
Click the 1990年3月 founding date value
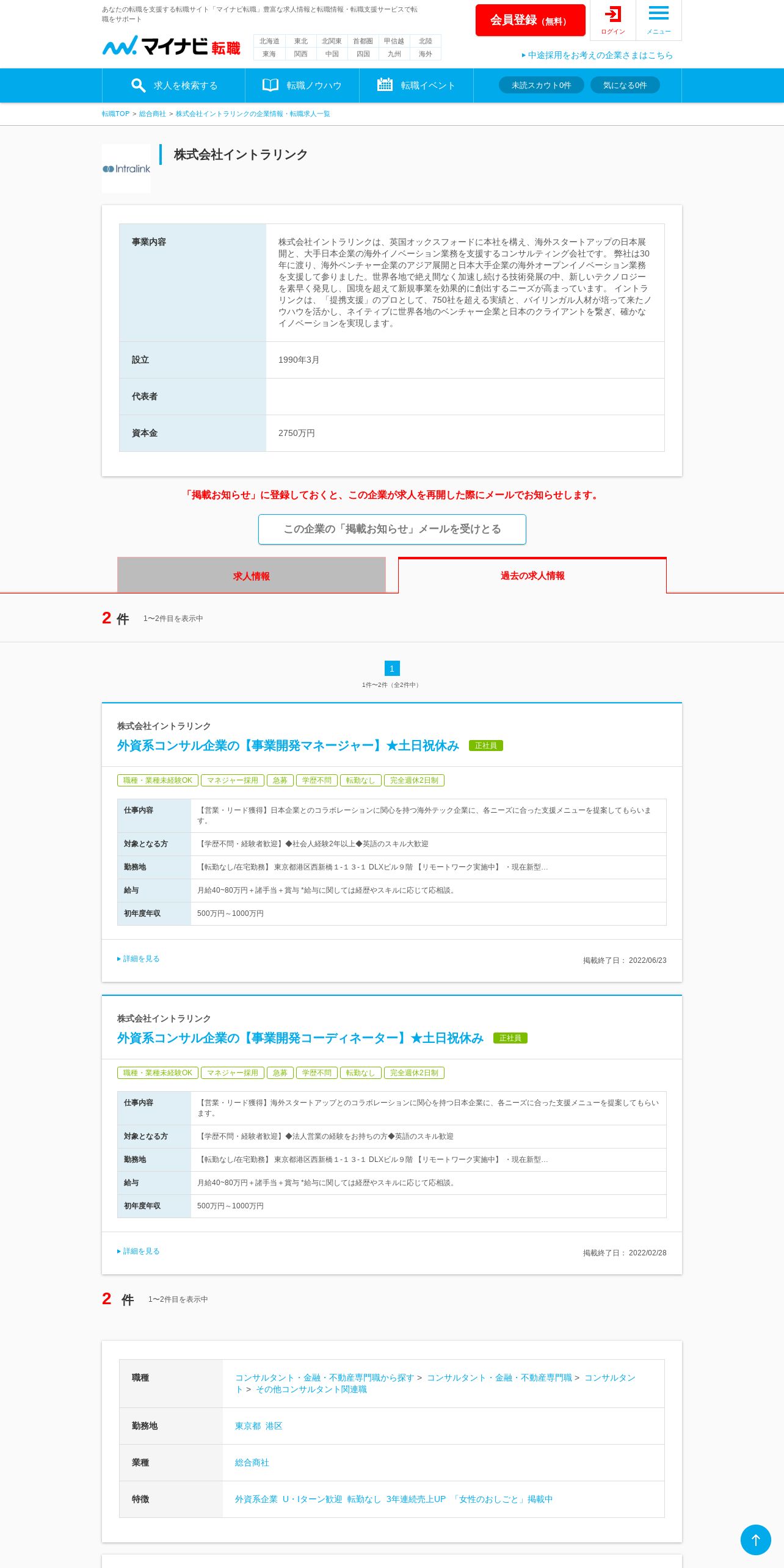299,360
